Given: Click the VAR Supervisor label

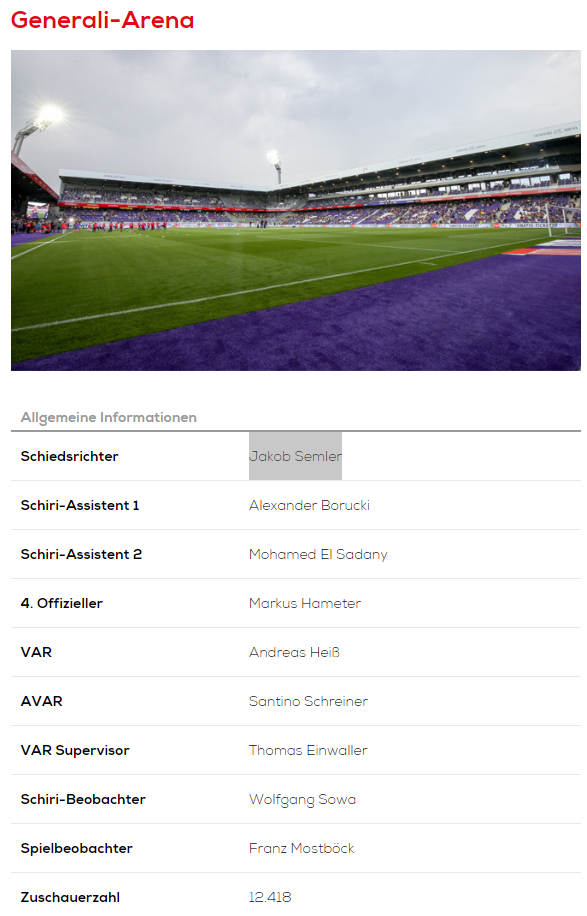Looking at the screenshot, I should coord(75,751).
